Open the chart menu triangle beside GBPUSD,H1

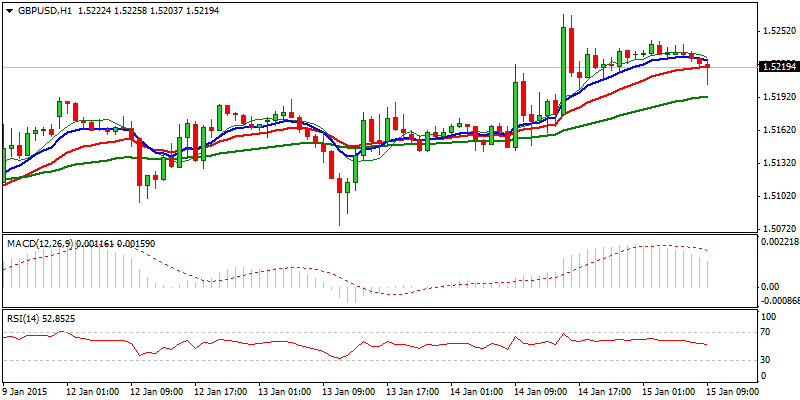tap(9, 11)
